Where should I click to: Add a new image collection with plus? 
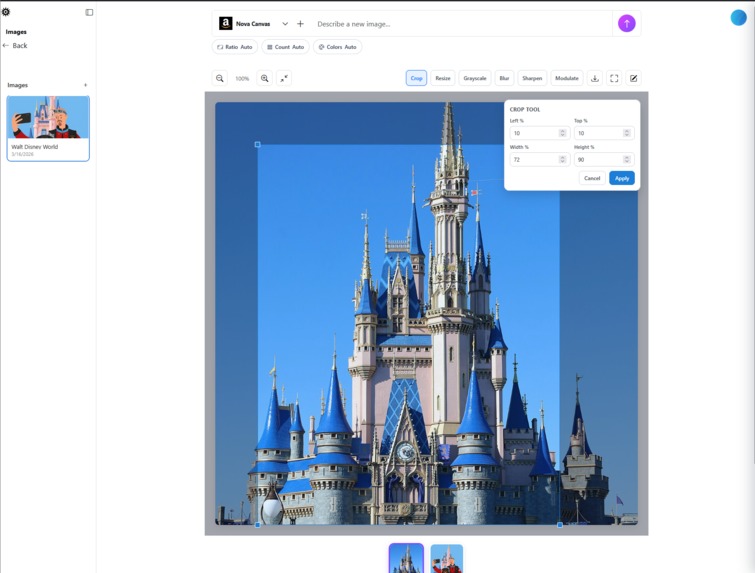pos(85,85)
